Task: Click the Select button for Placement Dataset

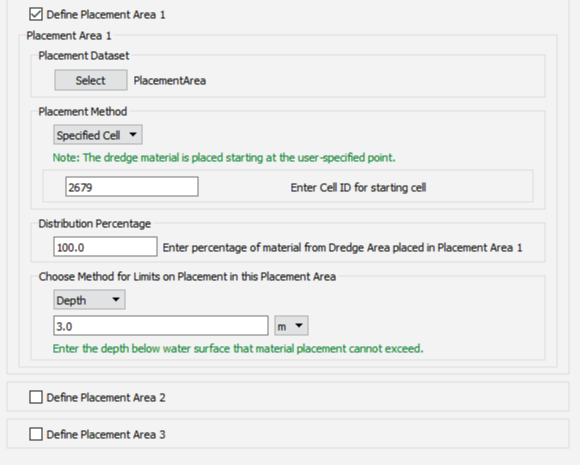Action: coord(91,80)
